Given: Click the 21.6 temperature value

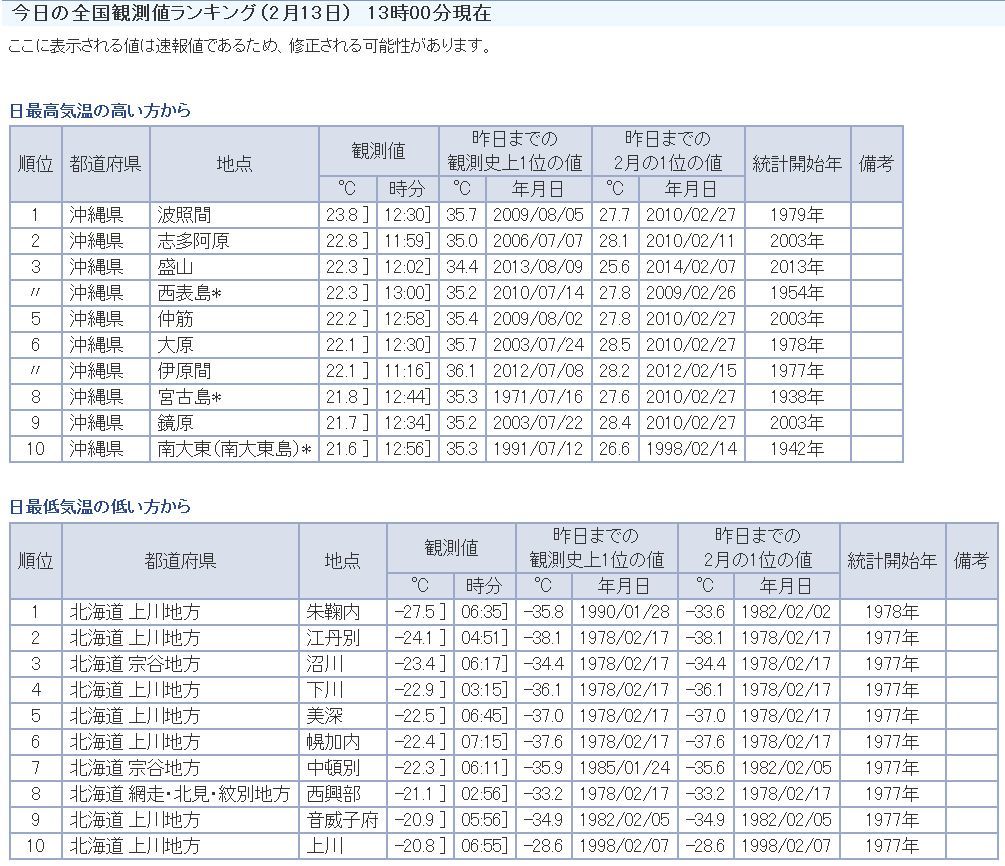Looking at the screenshot, I should [342, 449].
